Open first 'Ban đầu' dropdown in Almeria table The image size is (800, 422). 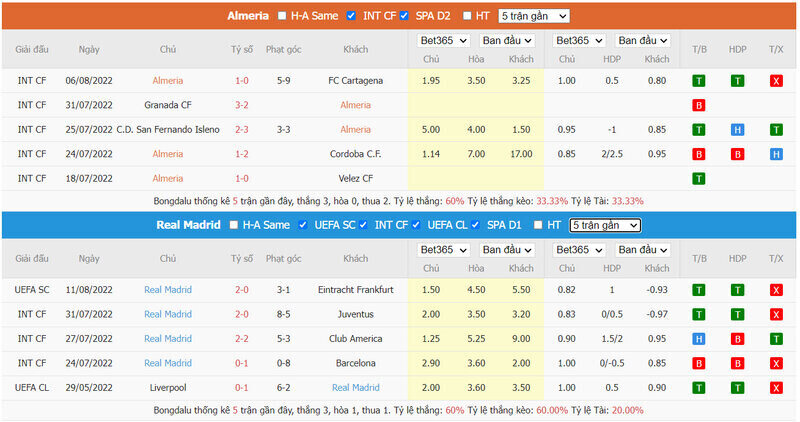pyautogui.click(x=507, y=41)
